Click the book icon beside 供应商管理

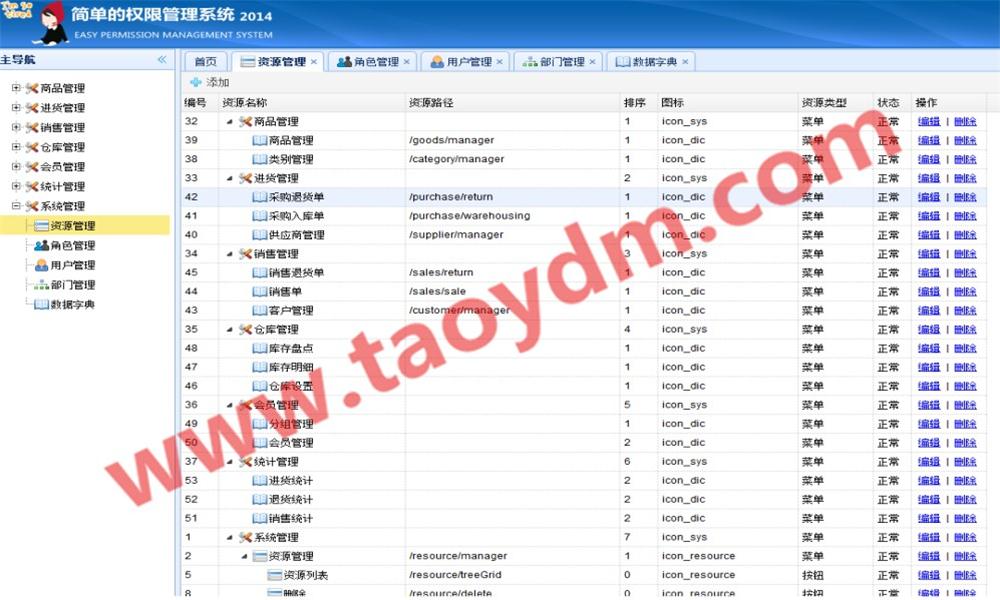point(260,235)
